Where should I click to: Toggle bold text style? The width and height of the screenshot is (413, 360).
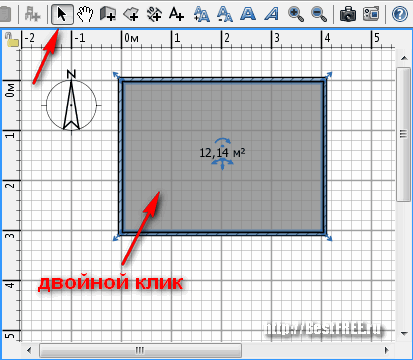pos(248,15)
